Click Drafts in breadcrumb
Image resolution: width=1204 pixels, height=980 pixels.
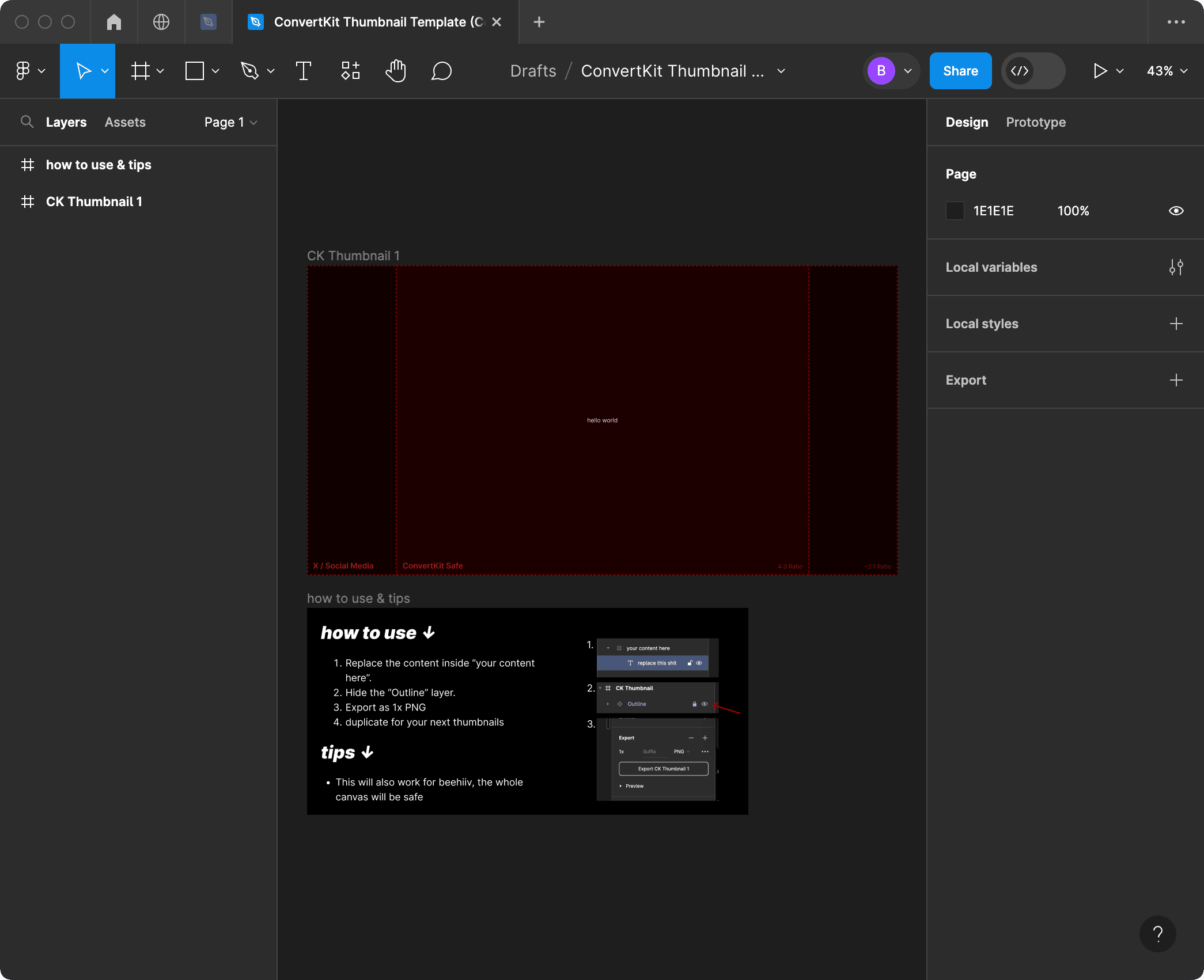click(533, 71)
